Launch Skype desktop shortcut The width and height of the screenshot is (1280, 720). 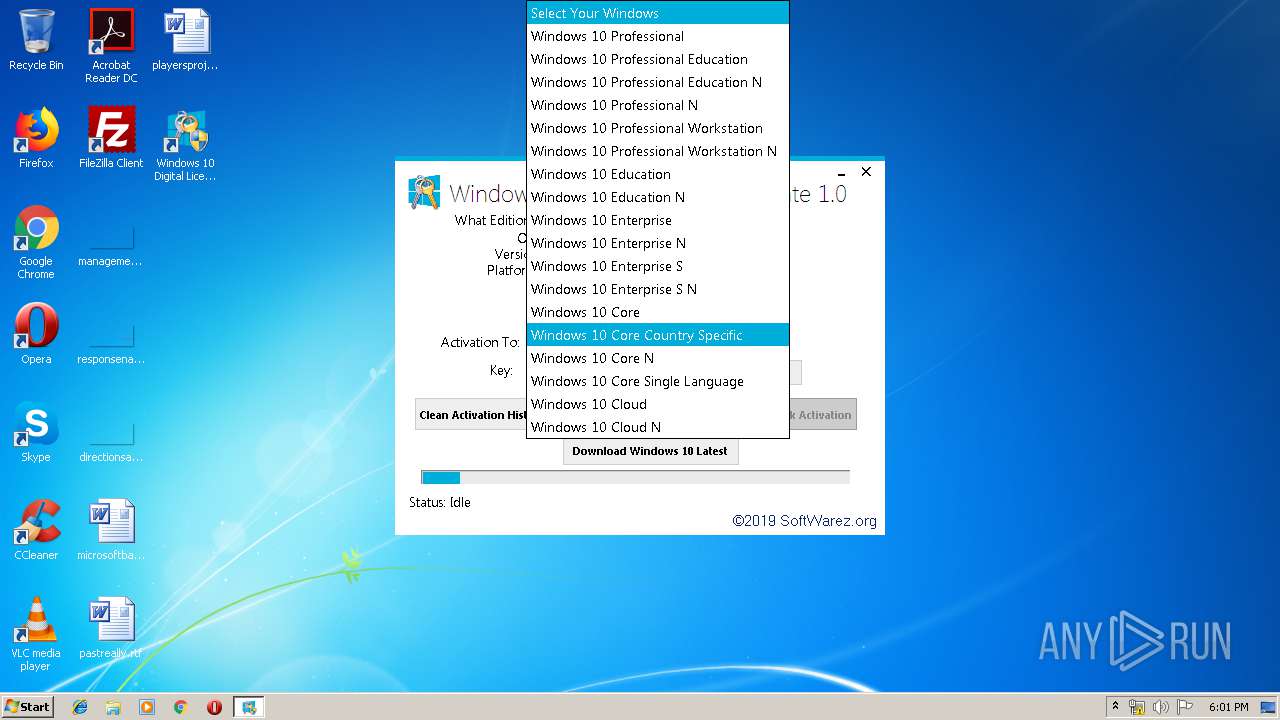(36, 432)
